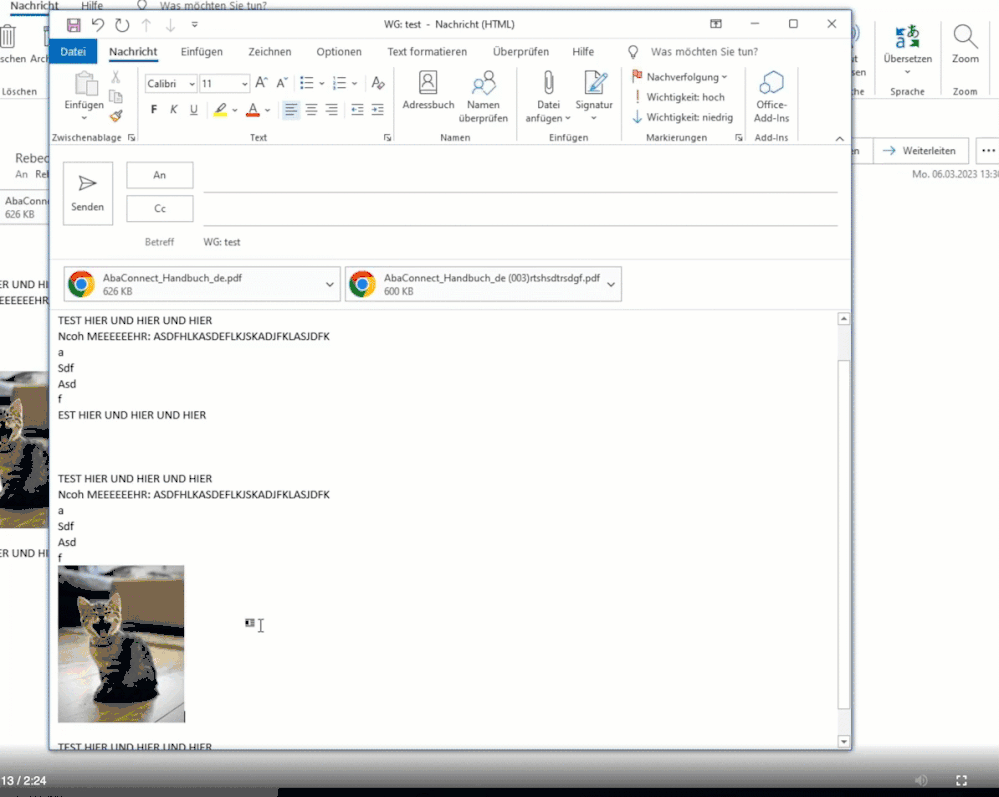Open the Datei anfügen attachment menu

coord(548,97)
